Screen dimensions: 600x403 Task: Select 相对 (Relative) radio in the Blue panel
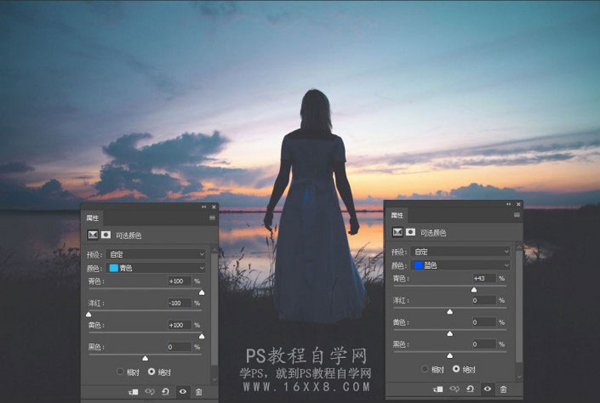(x=424, y=369)
